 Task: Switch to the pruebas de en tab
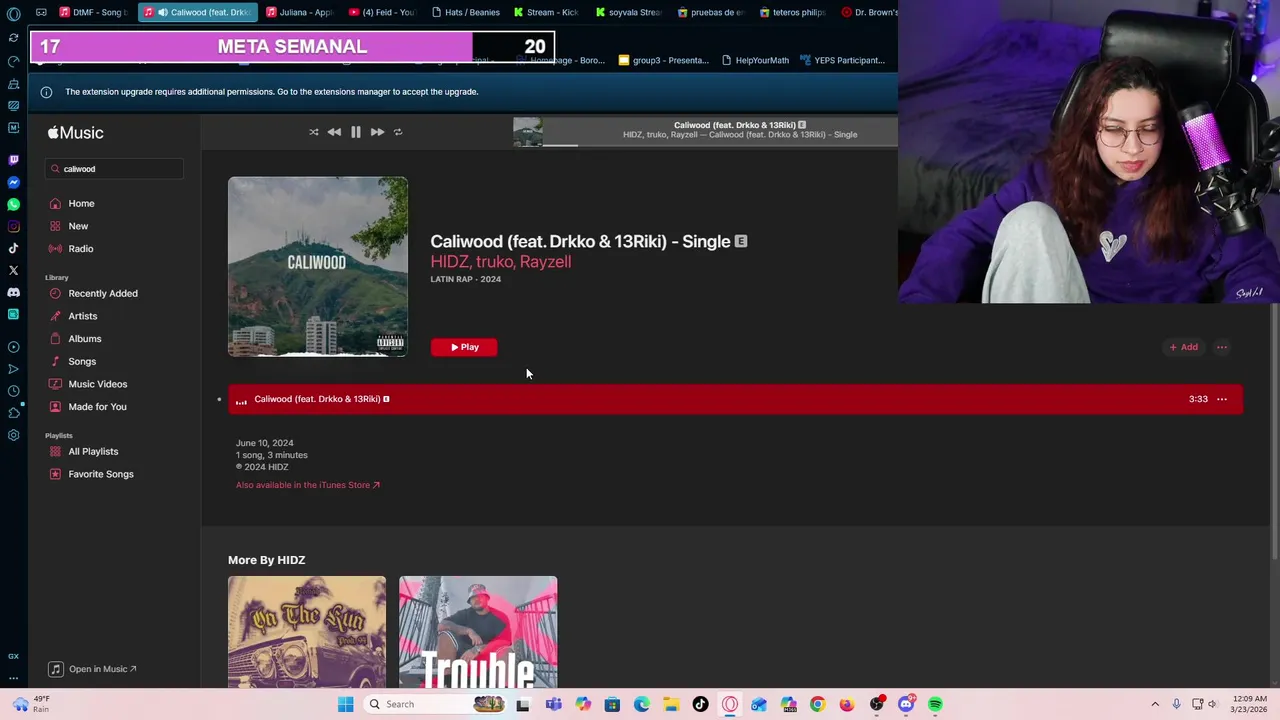click(710, 12)
